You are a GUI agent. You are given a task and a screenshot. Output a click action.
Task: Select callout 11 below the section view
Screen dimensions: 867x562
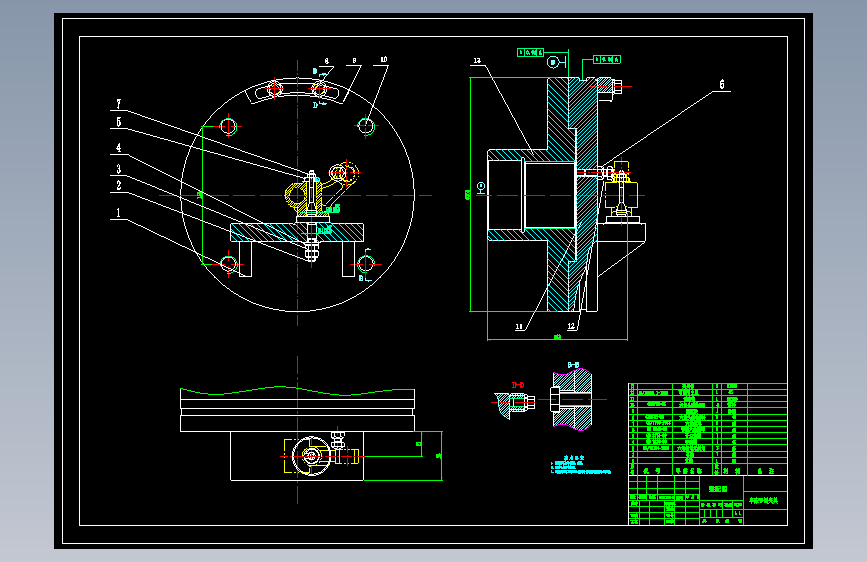pos(519,326)
